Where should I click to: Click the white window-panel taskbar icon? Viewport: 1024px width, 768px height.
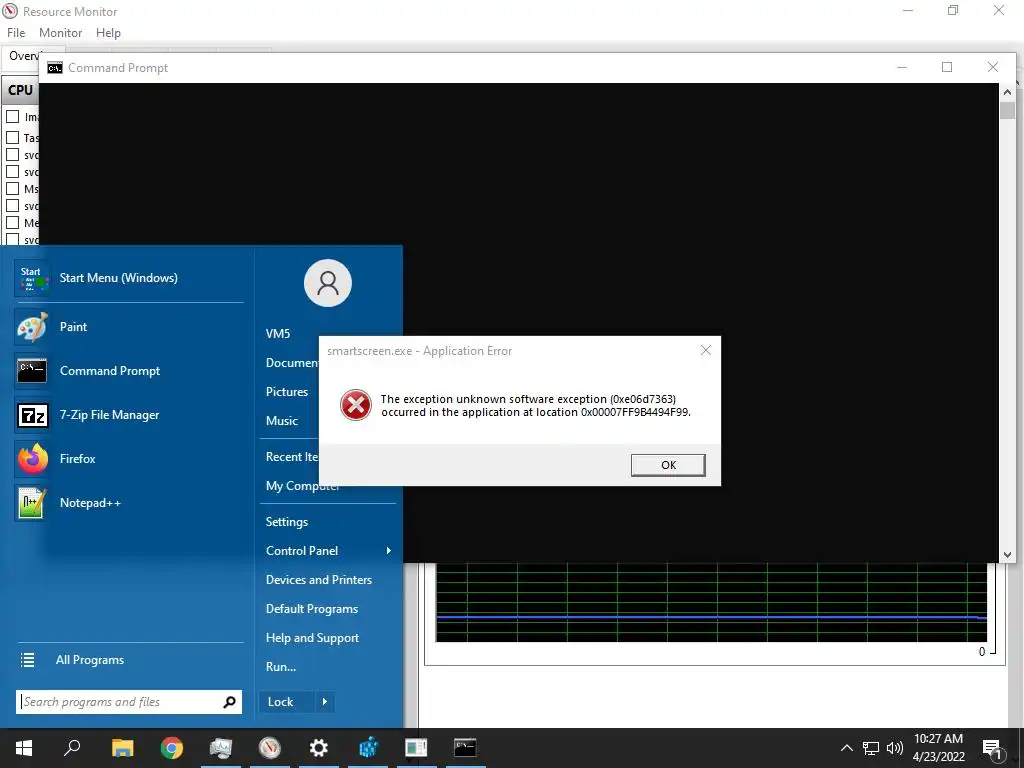coord(416,748)
